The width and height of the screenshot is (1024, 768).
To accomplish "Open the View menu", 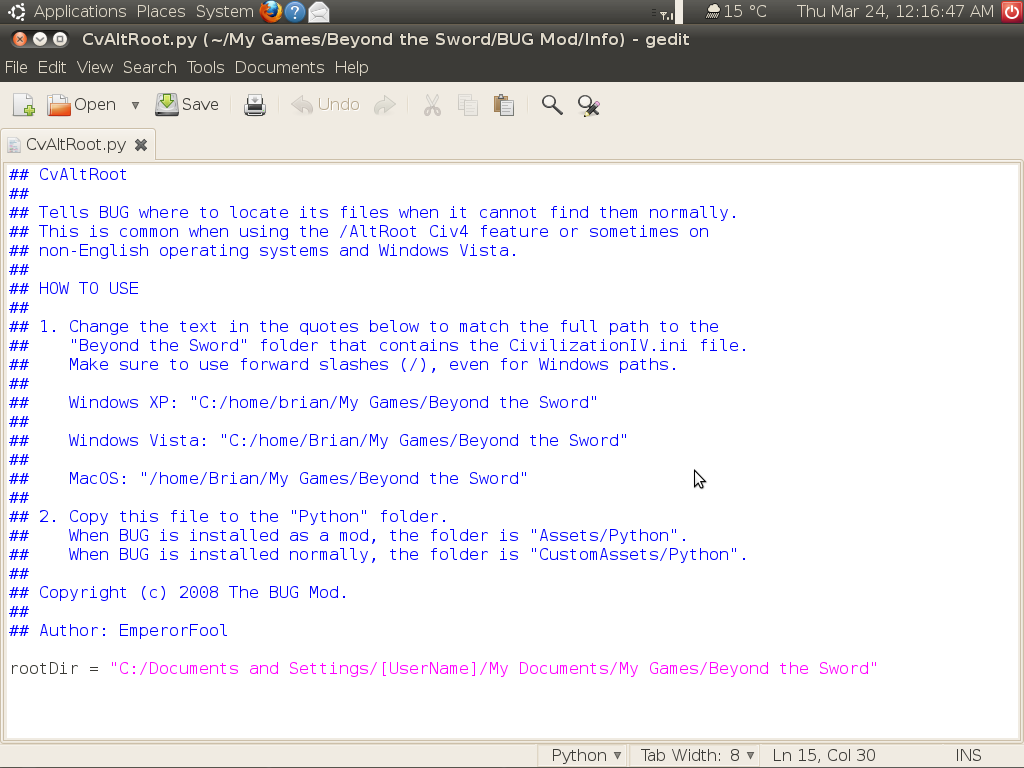I will coord(95,67).
